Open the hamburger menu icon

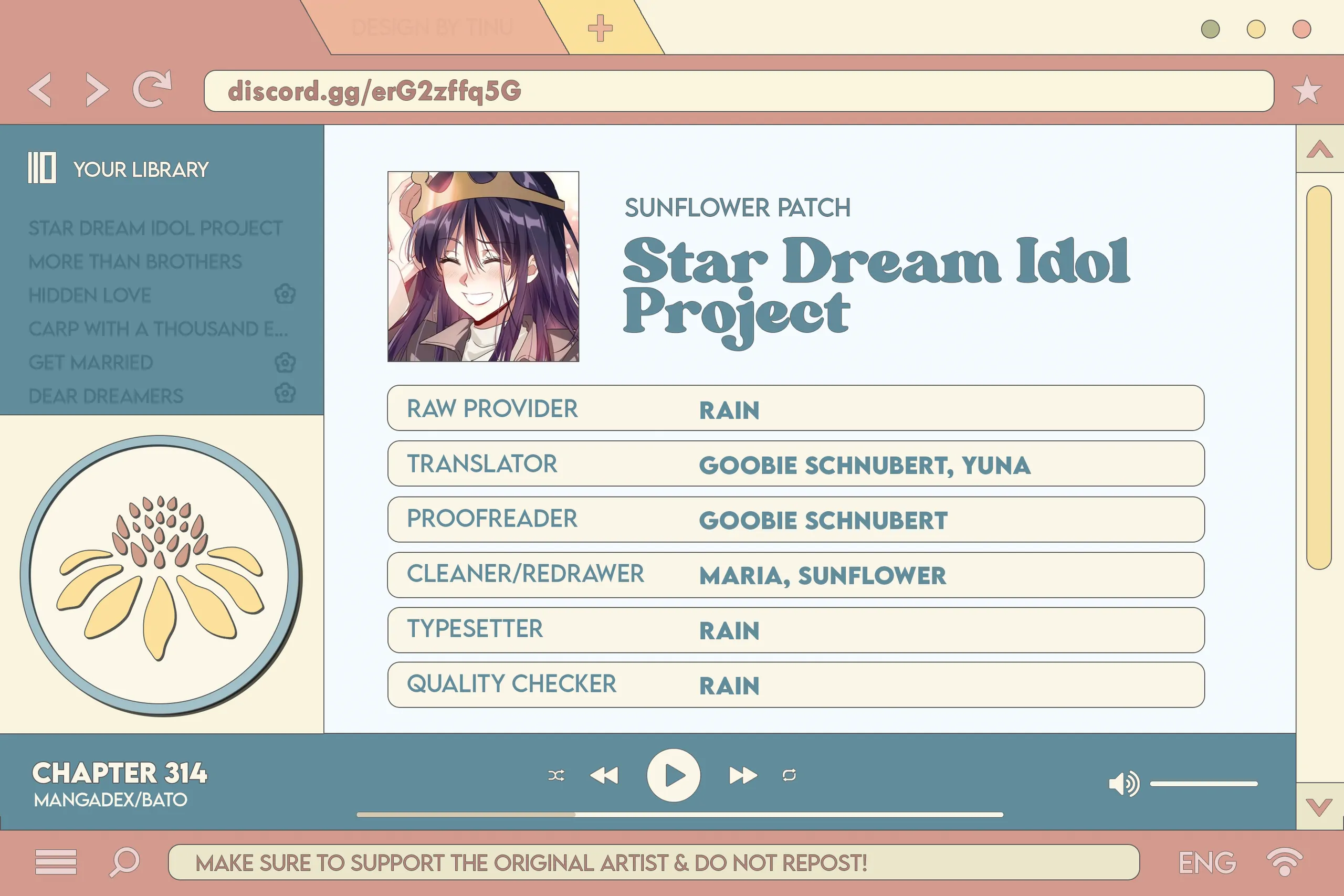point(56,862)
